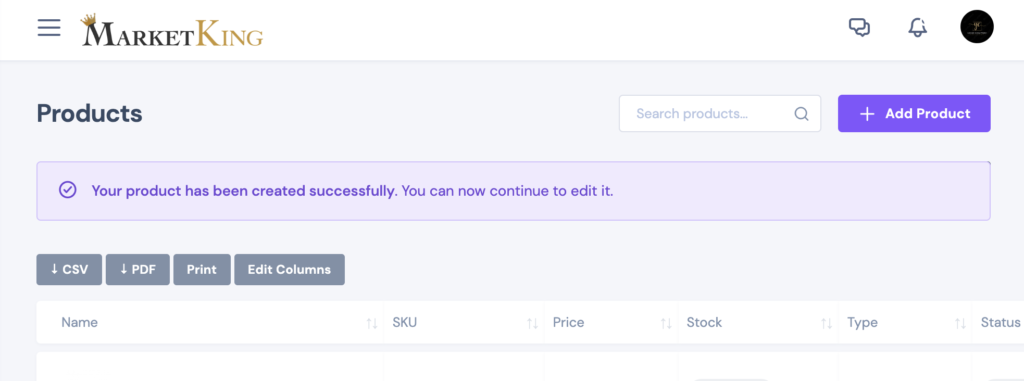Click the Add Product button
The image size is (1024, 381).
click(x=914, y=114)
